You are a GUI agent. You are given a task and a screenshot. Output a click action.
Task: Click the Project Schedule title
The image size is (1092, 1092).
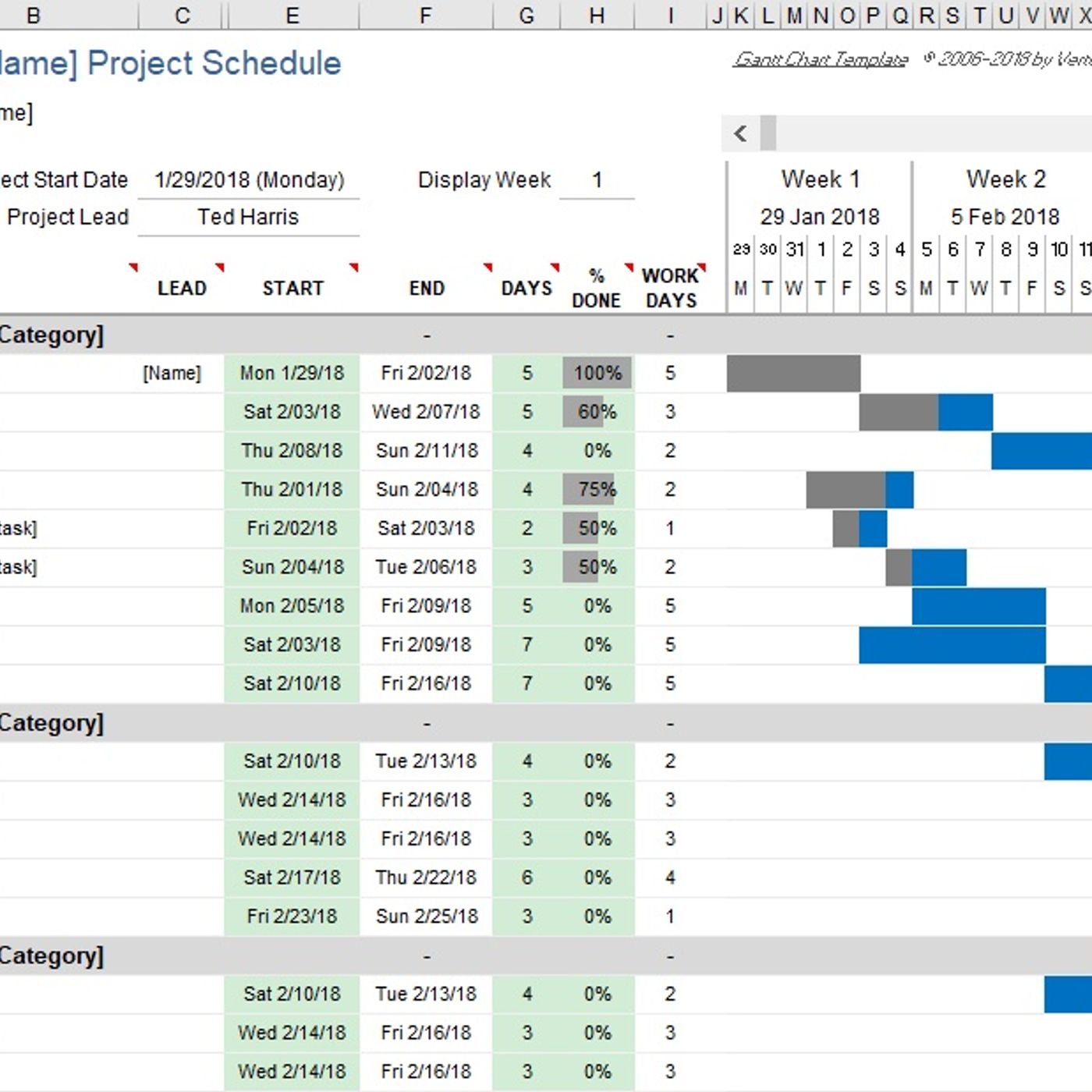(214, 63)
